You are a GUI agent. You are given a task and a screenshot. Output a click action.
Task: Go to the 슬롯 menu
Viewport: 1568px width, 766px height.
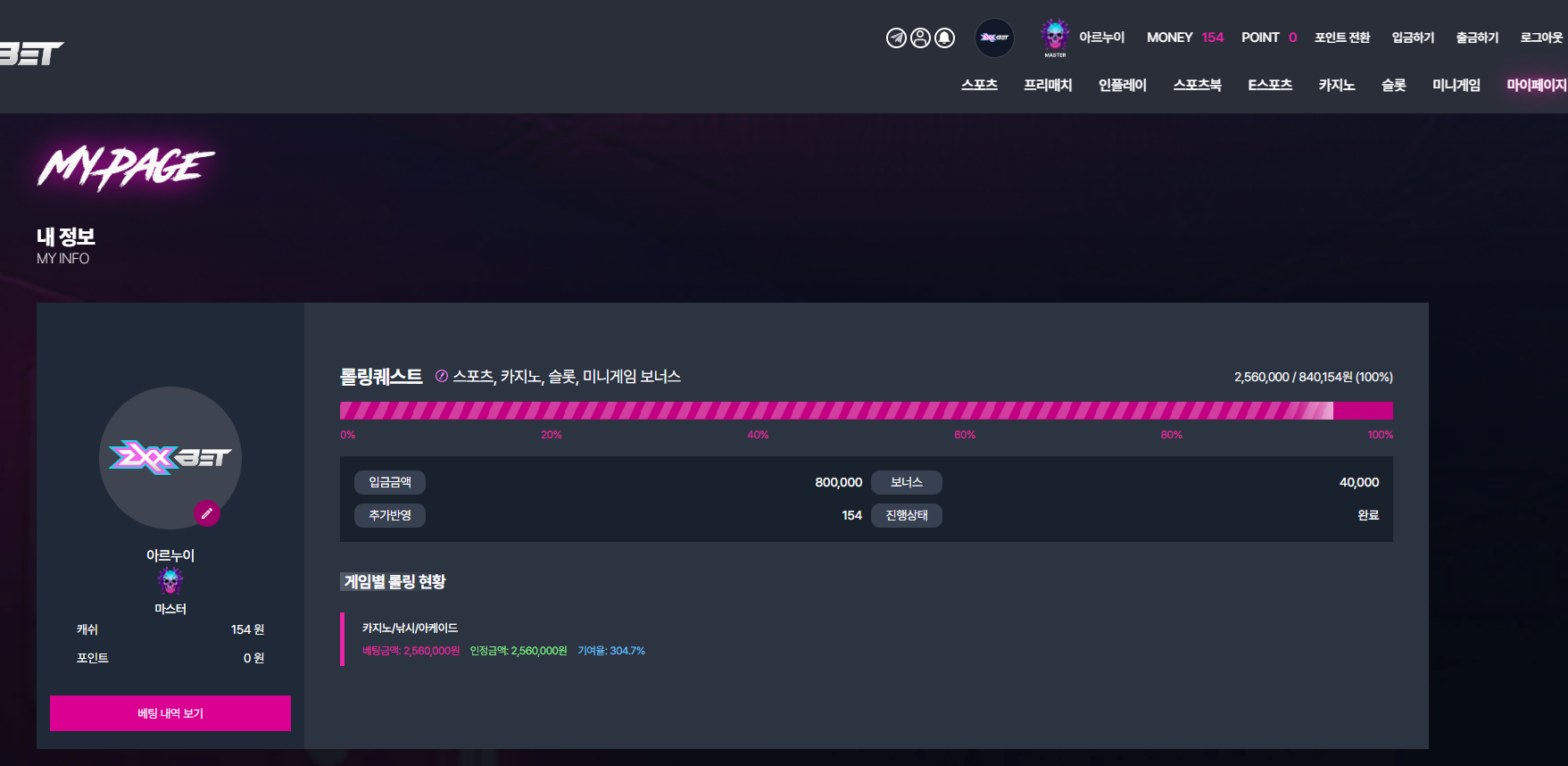pos(1393,85)
